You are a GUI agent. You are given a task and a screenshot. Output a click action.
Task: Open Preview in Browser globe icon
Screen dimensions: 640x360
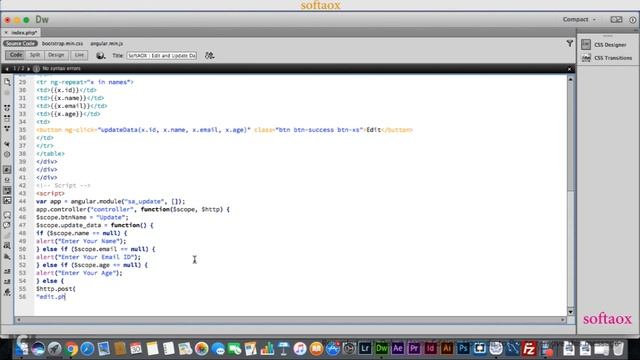point(100,56)
